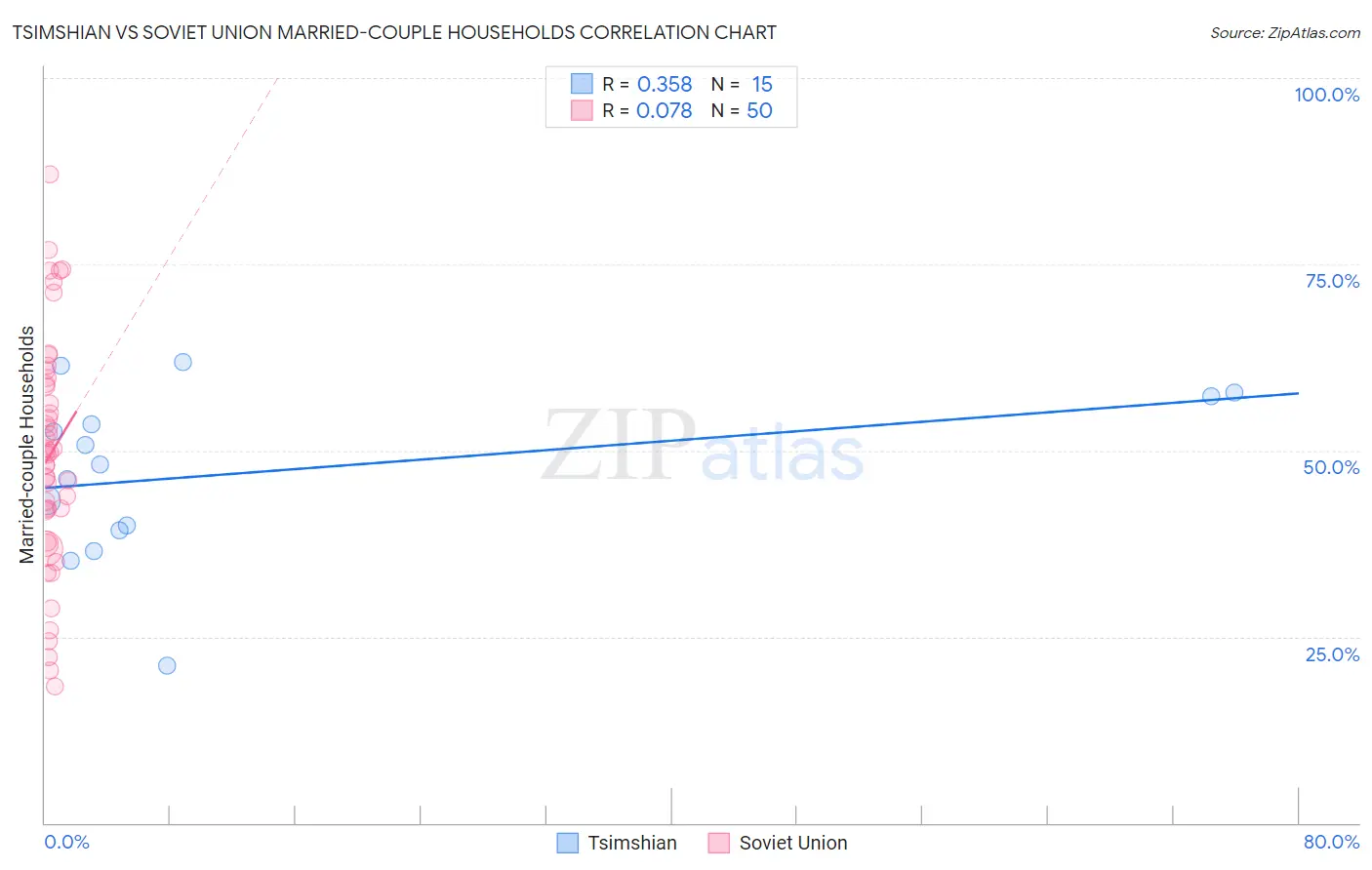
Task: Click the pink Soviet Union legend swatch at bottom
Action: tap(719, 843)
